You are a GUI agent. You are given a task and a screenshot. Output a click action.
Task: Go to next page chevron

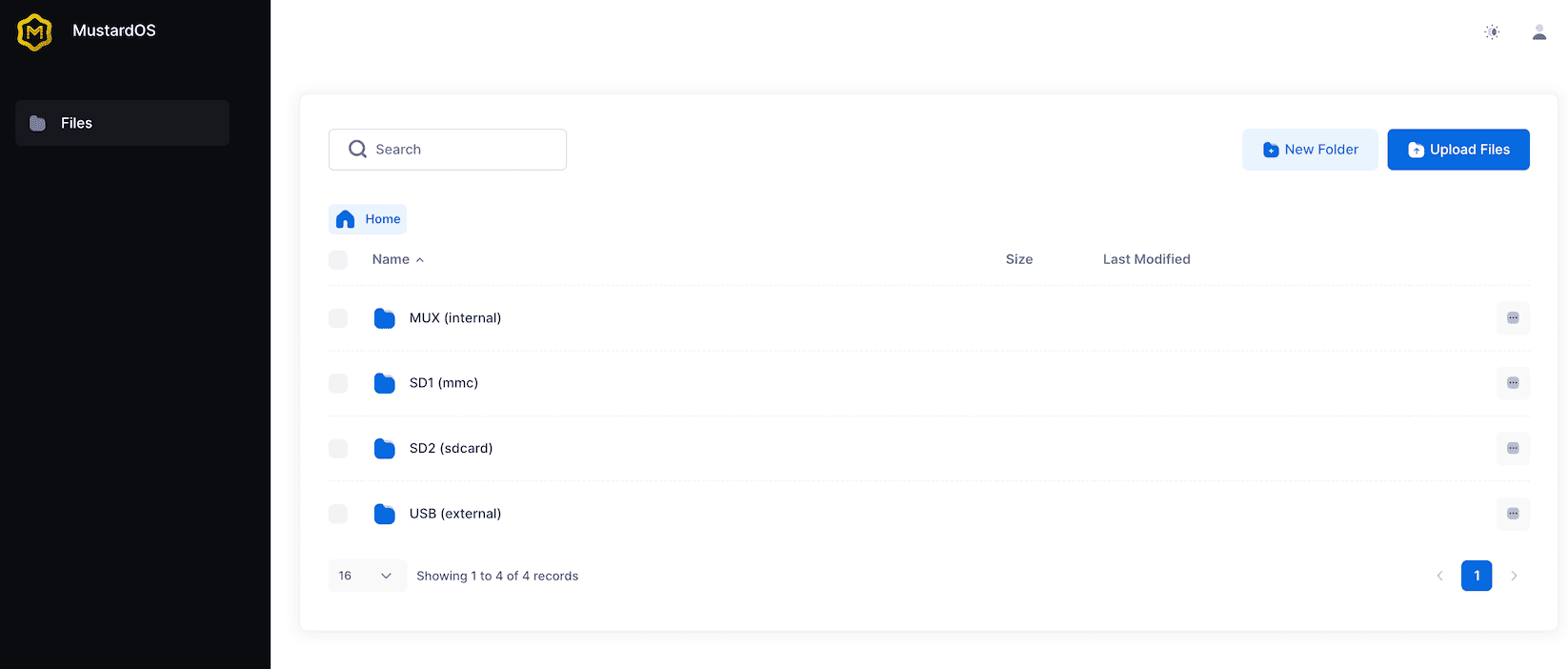click(x=1514, y=576)
